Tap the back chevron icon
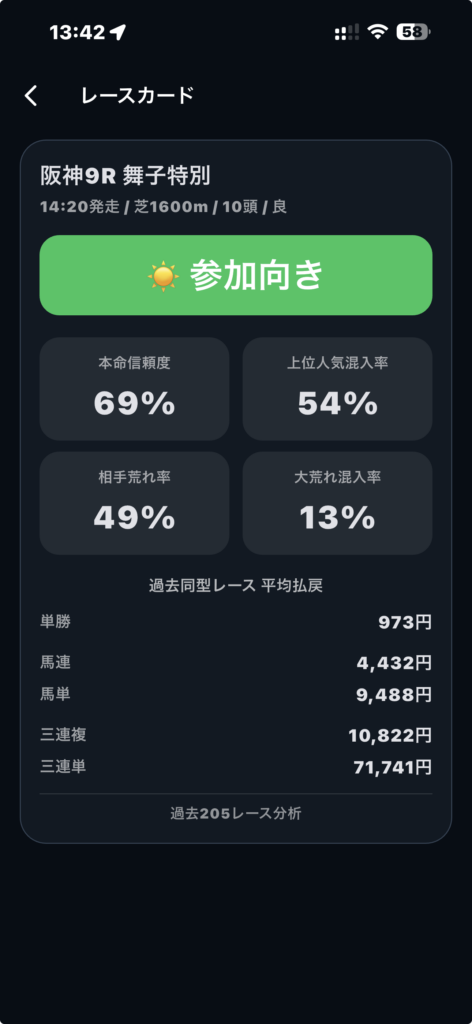Image resolution: width=472 pixels, height=1024 pixels. coord(31,96)
